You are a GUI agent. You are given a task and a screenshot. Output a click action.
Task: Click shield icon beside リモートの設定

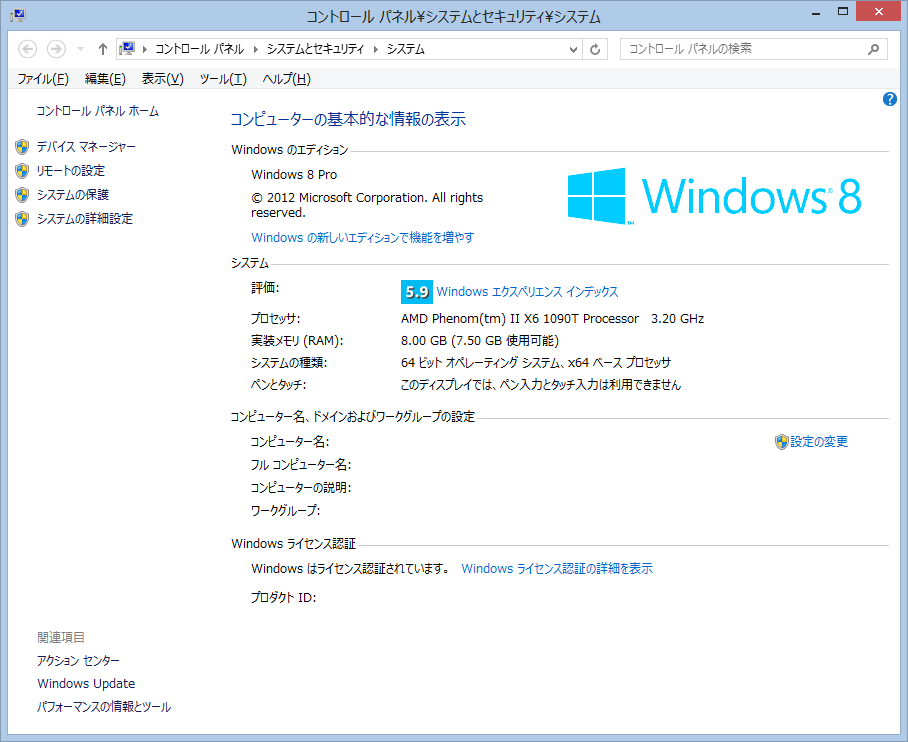coord(22,171)
